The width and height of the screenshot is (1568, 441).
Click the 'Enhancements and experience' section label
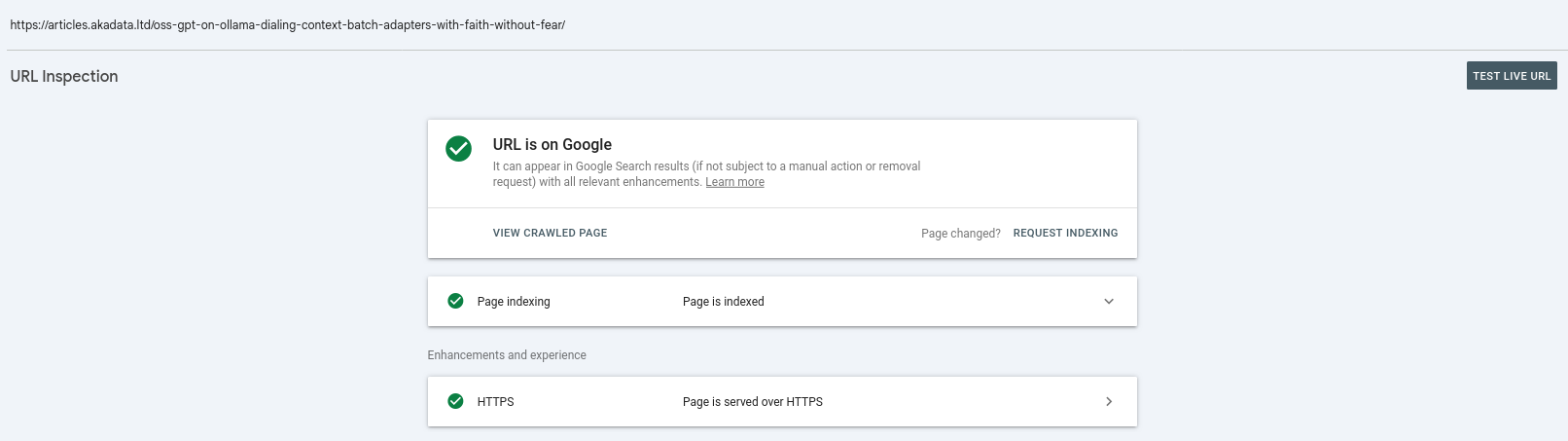[507, 355]
